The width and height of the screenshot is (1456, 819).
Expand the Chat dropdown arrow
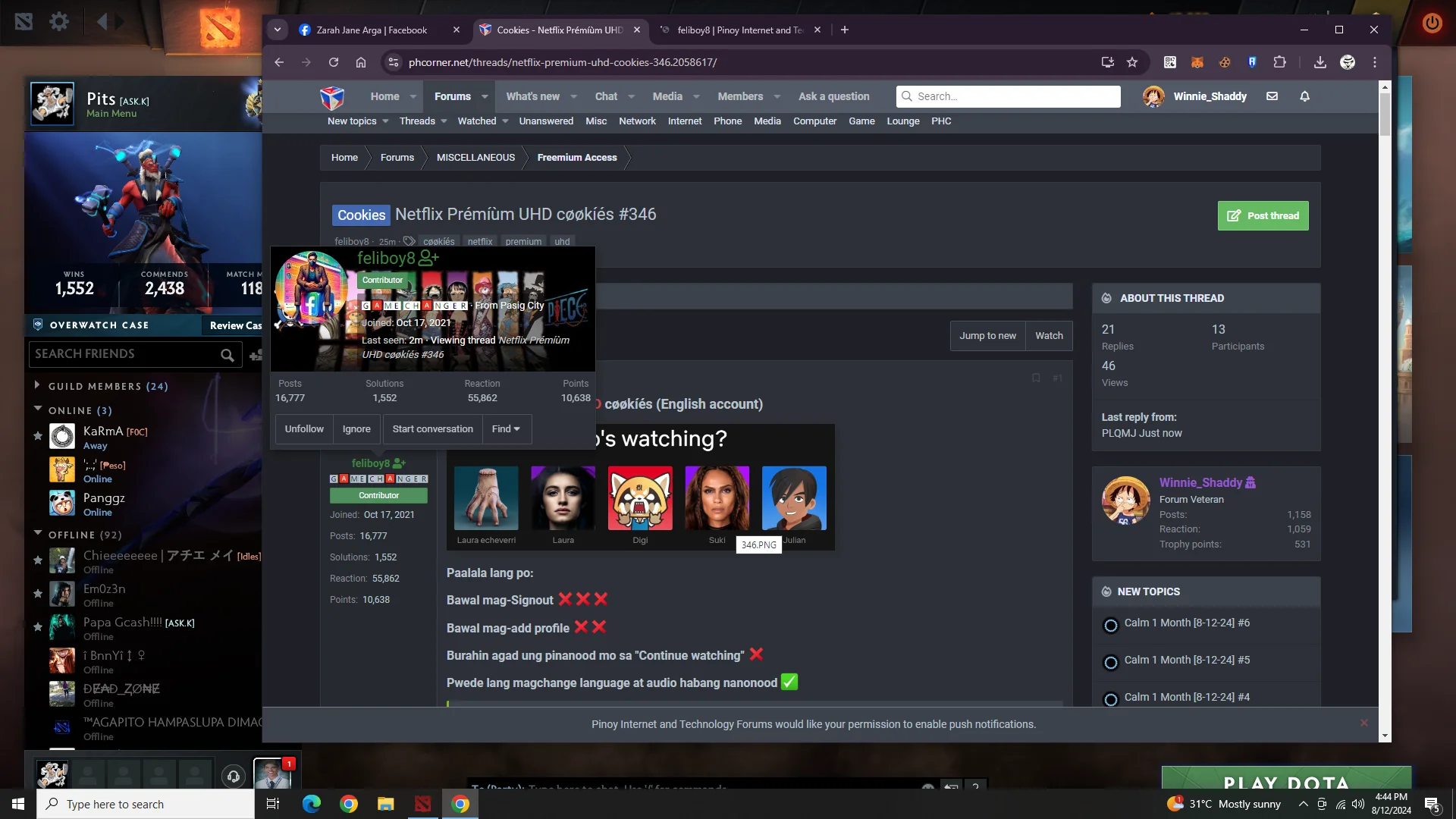pos(632,97)
